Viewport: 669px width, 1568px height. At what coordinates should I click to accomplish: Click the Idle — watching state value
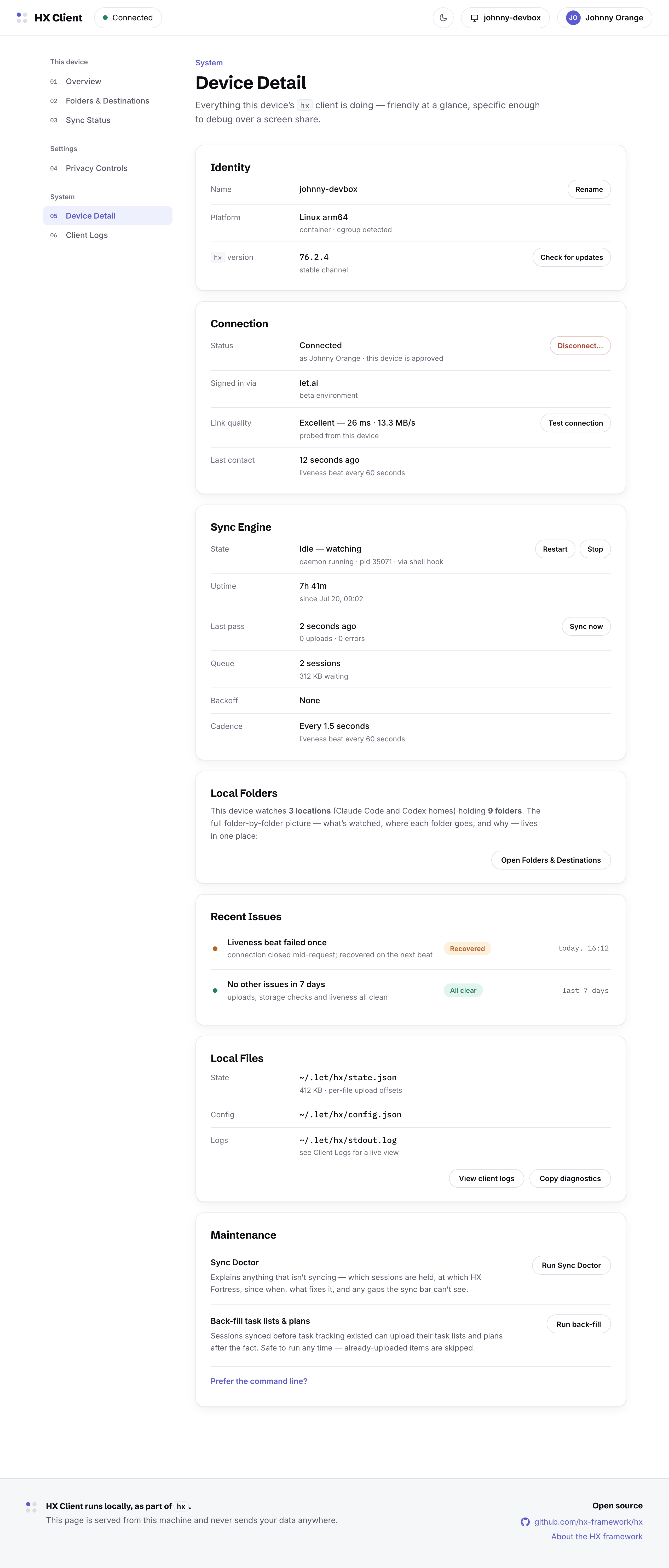point(330,548)
